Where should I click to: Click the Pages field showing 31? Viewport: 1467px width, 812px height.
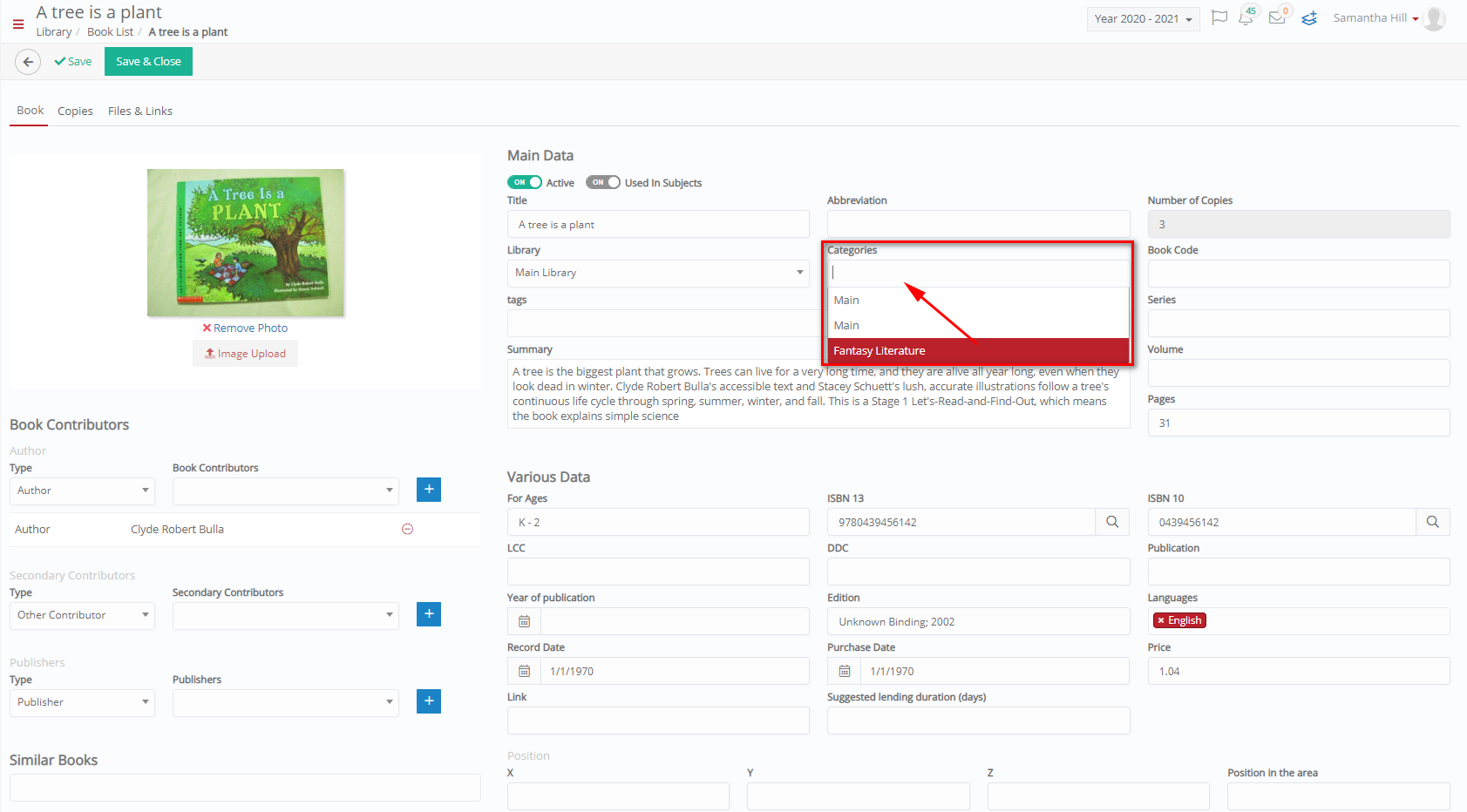(x=1299, y=423)
